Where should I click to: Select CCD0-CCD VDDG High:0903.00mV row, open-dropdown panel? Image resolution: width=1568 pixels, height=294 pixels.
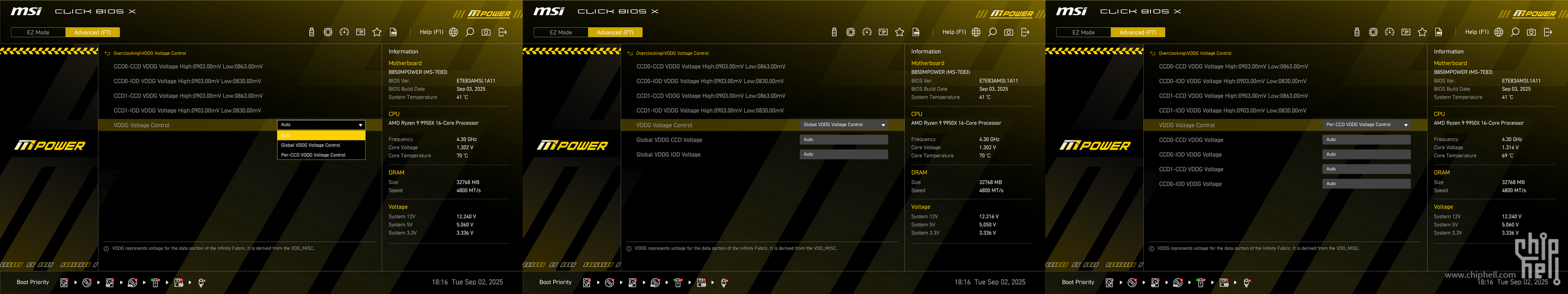(188, 66)
